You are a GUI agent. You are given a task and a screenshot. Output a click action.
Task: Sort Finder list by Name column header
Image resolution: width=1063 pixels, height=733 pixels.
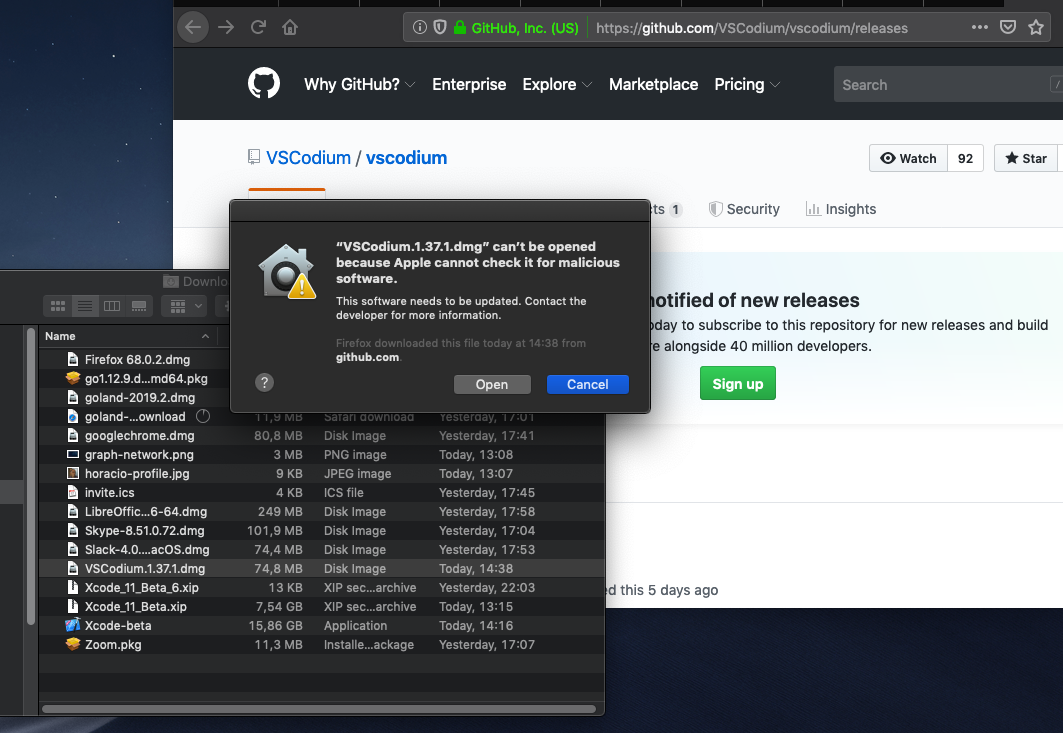(127, 336)
